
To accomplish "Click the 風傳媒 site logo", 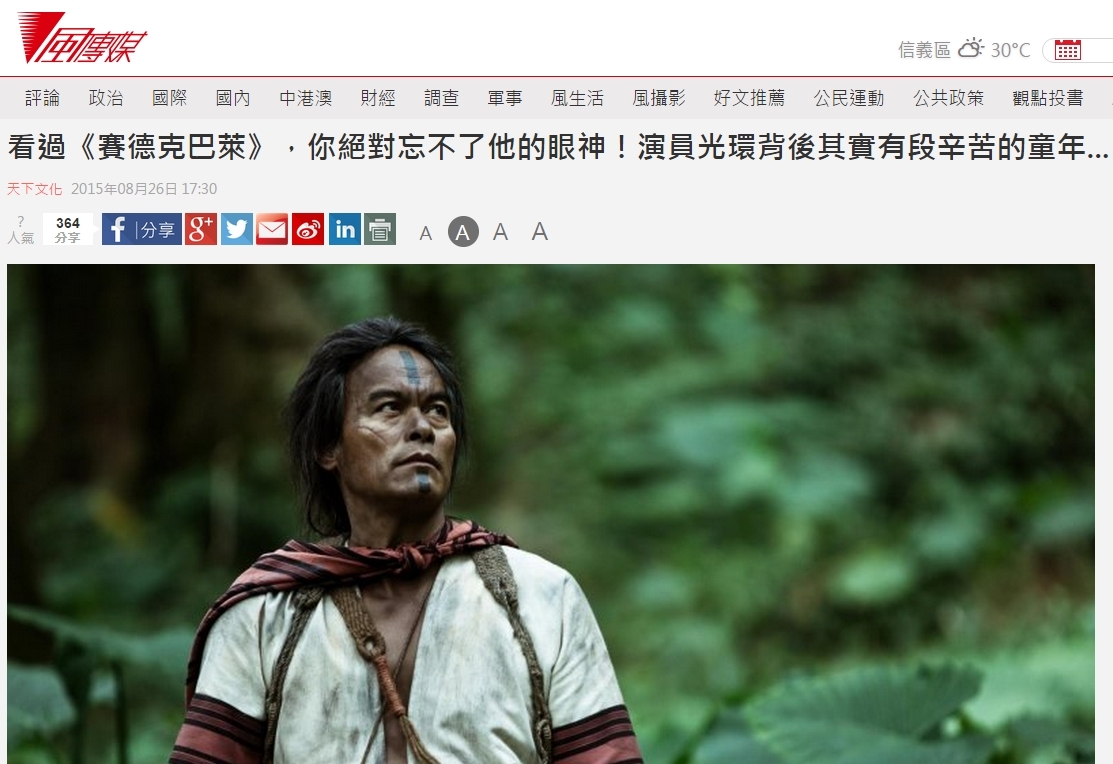I will (x=82, y=38).
